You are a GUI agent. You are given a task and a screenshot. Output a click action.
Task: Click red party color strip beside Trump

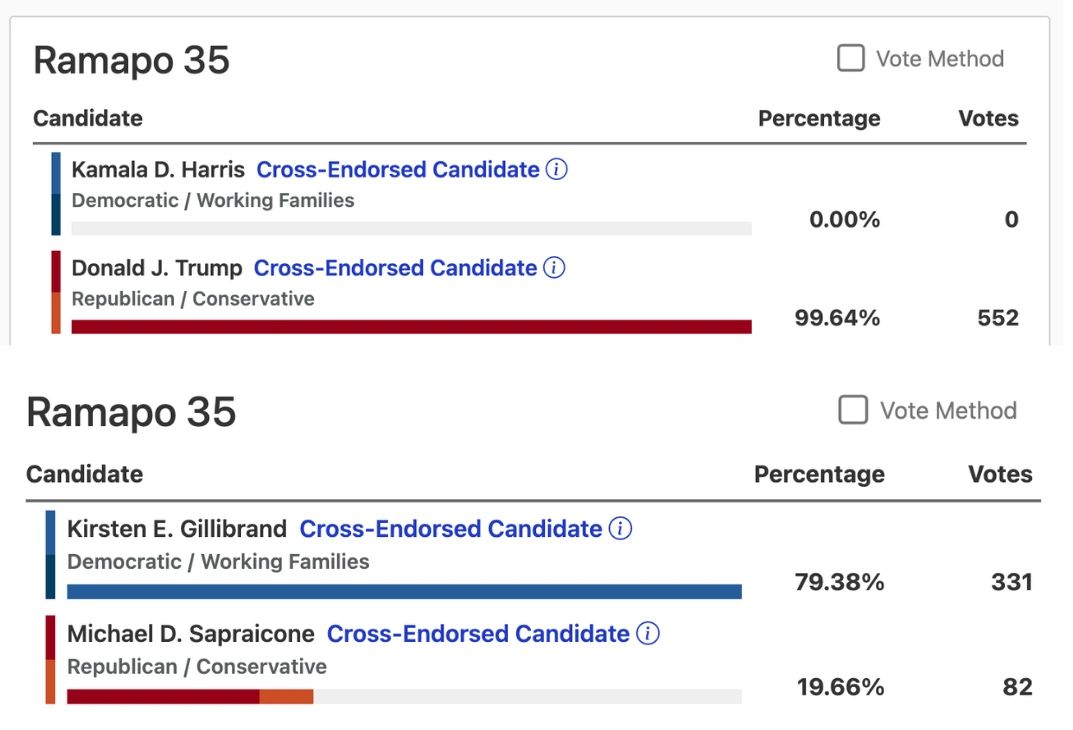[56, 270]
